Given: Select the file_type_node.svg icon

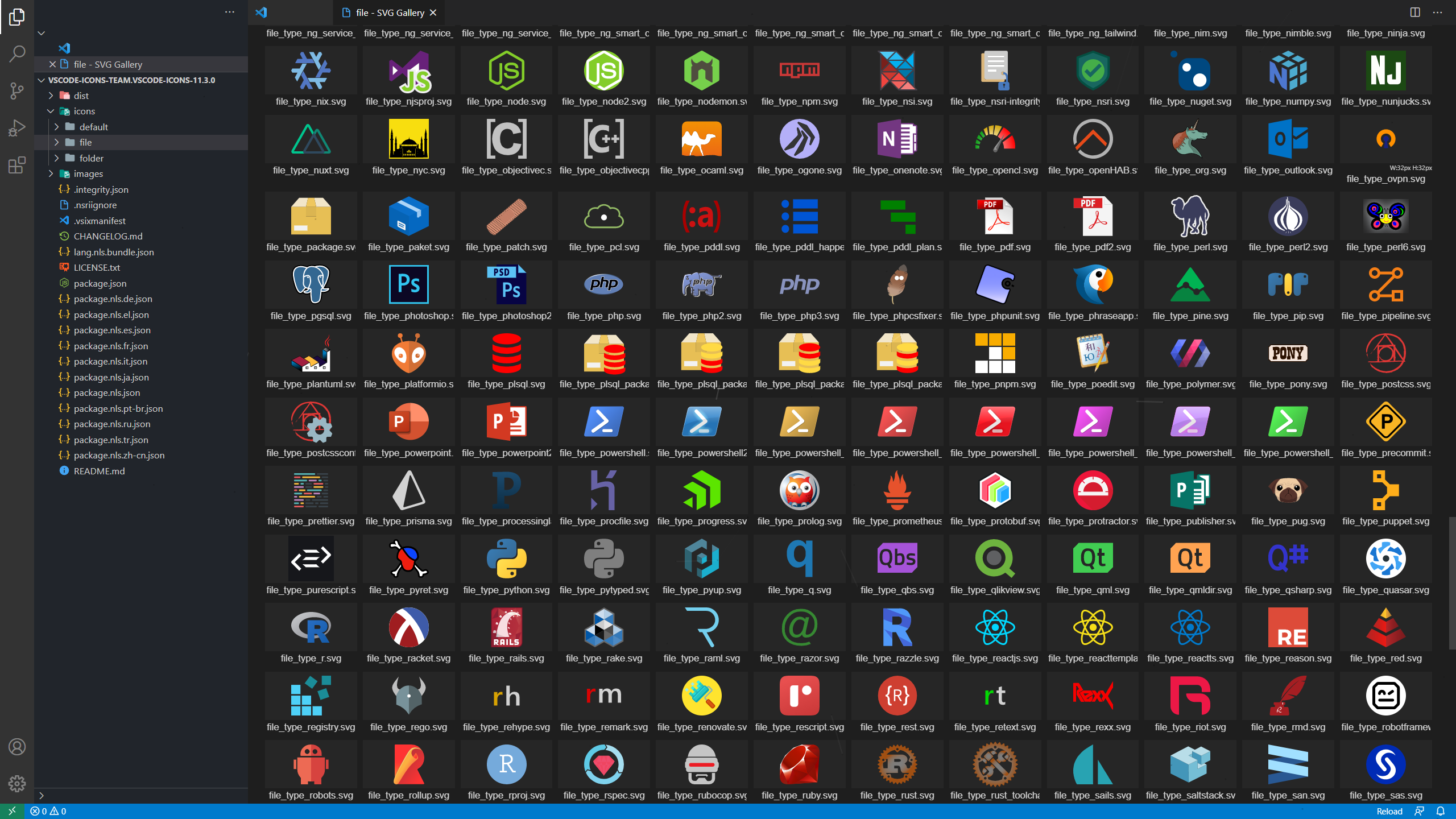Looking at the screenshot, I should [x=506, y=71].
